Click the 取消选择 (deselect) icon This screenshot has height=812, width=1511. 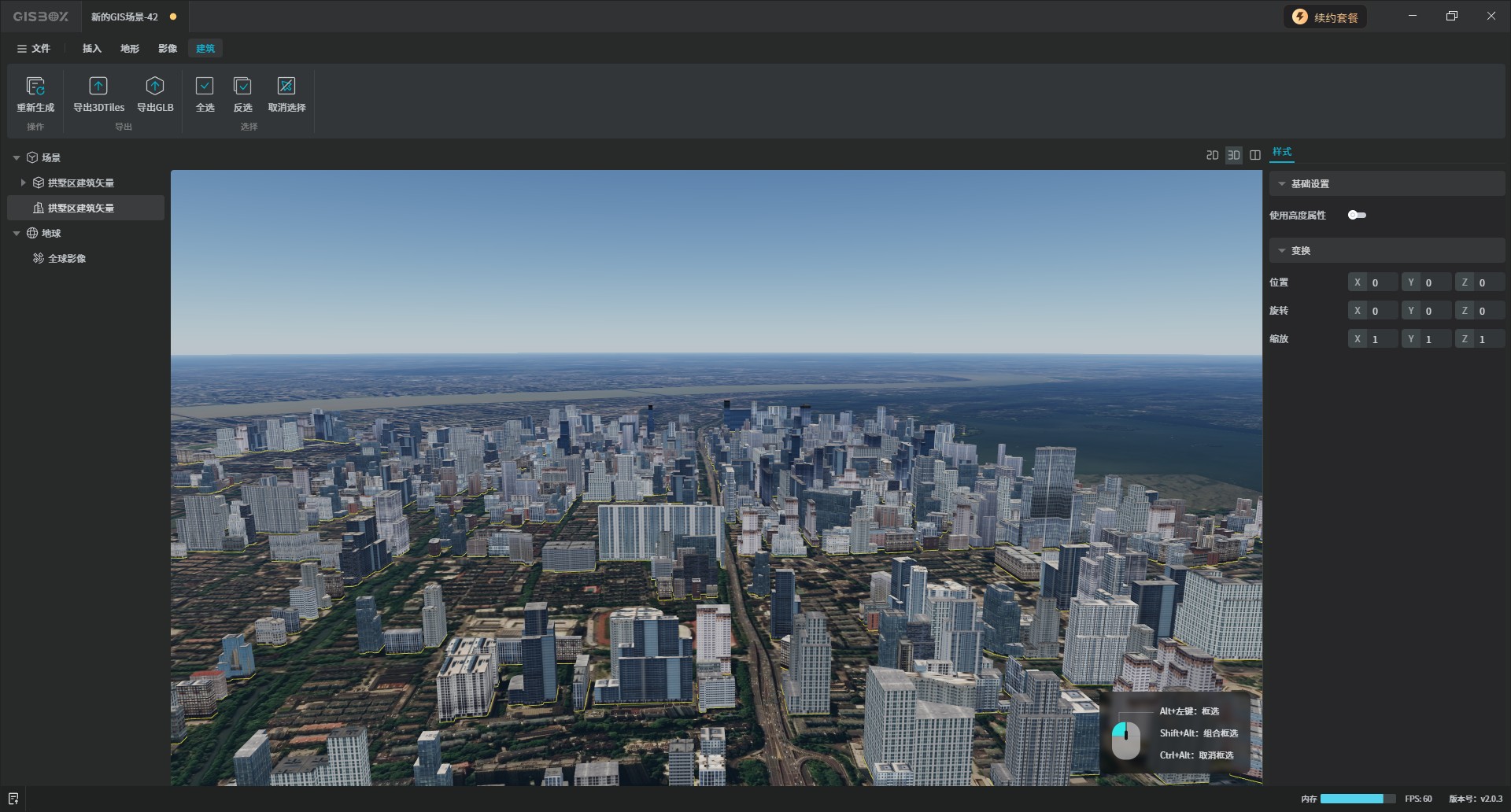tap(286, 86)
